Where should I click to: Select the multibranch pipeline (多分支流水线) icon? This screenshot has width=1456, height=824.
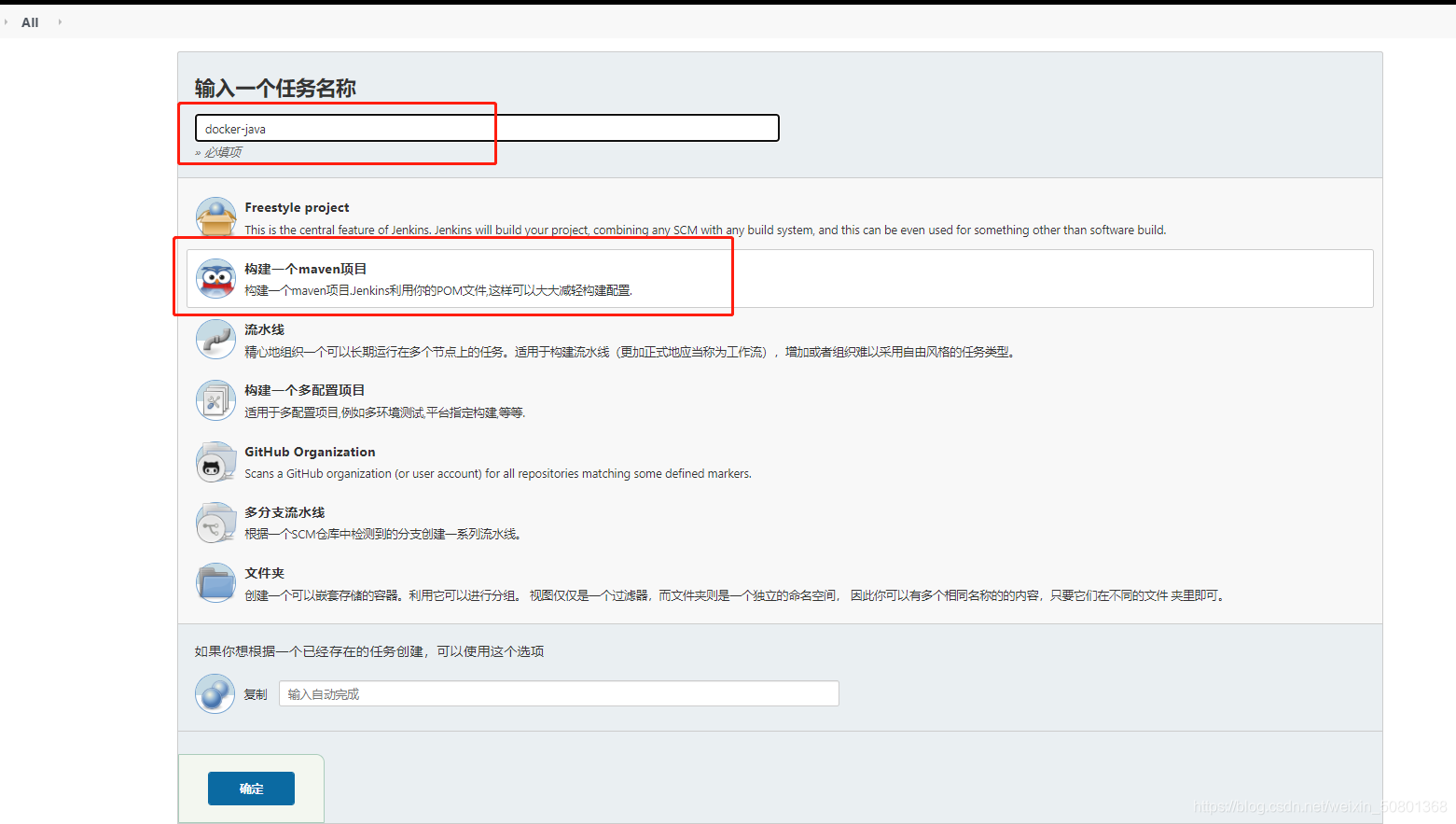[x=215, y=523]
